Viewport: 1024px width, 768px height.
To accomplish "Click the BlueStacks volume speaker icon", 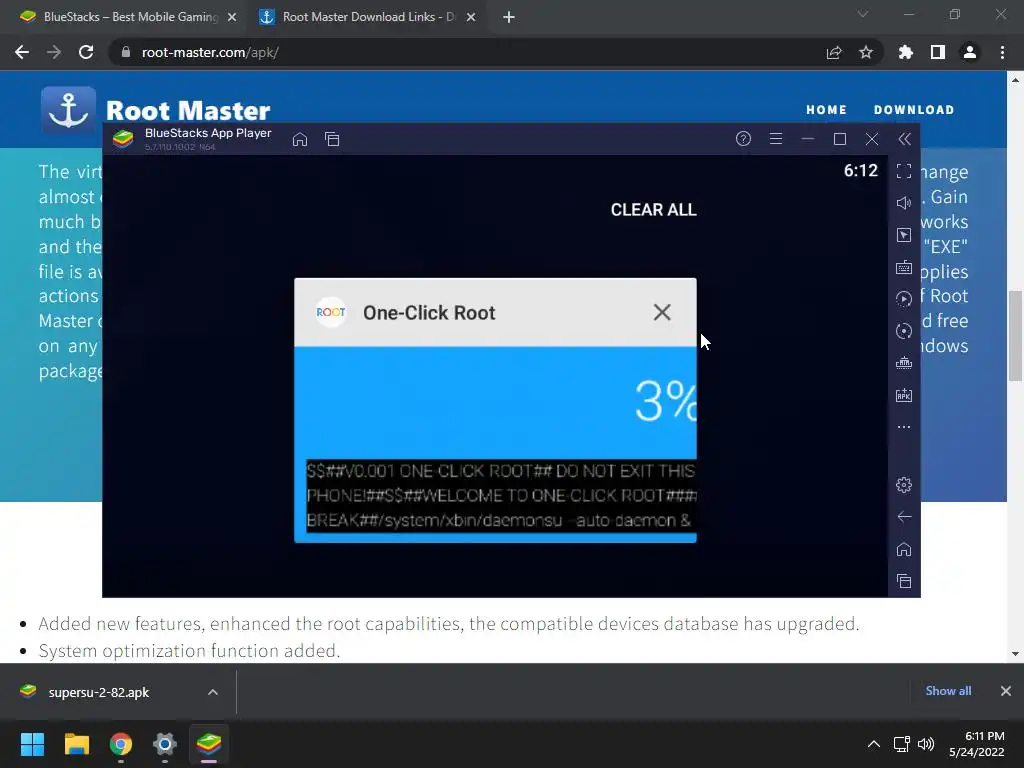I will 904,203.
